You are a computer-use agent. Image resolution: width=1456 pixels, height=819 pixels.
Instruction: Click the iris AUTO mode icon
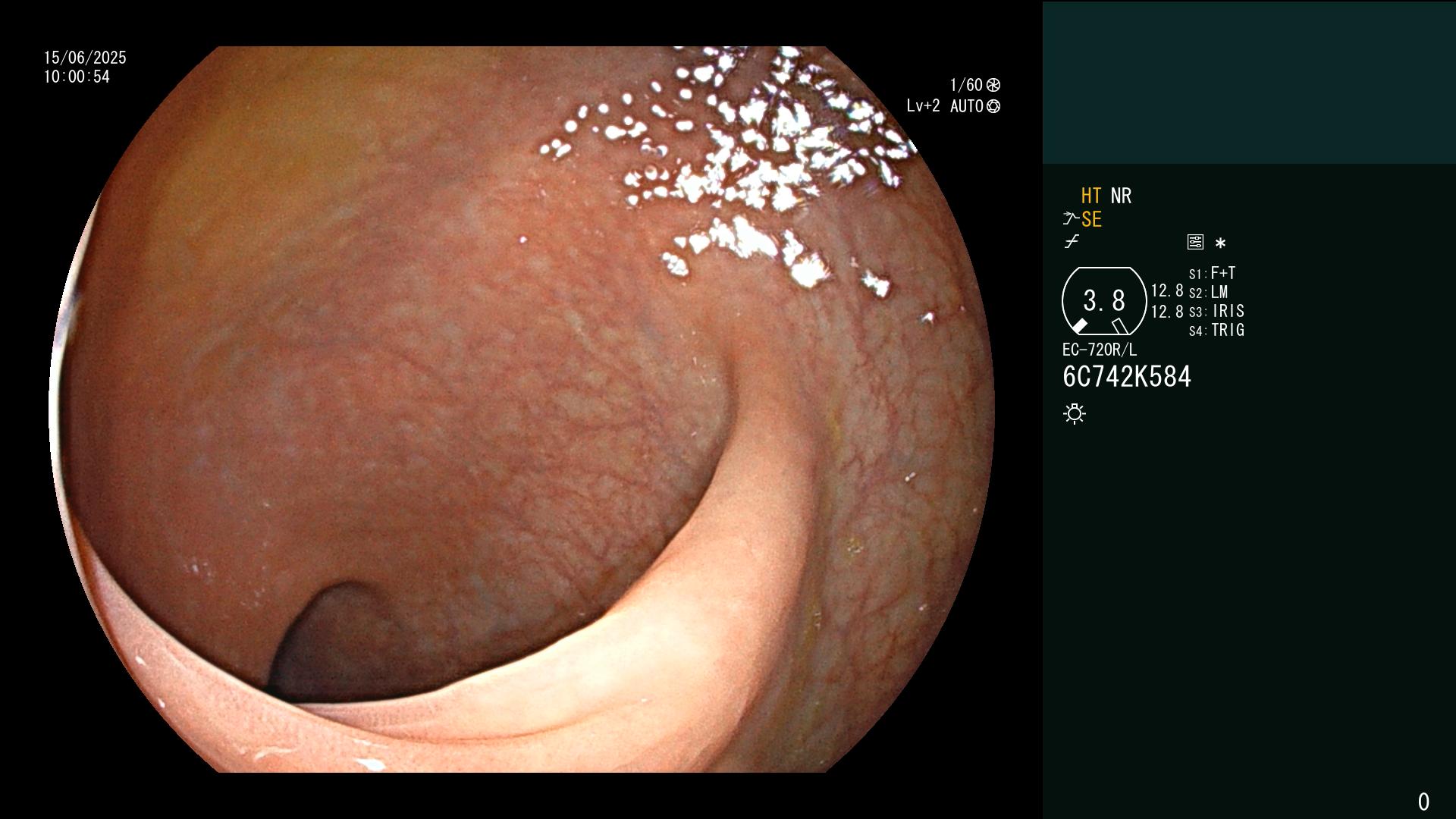pyautogui.click(x=993, y=106)
